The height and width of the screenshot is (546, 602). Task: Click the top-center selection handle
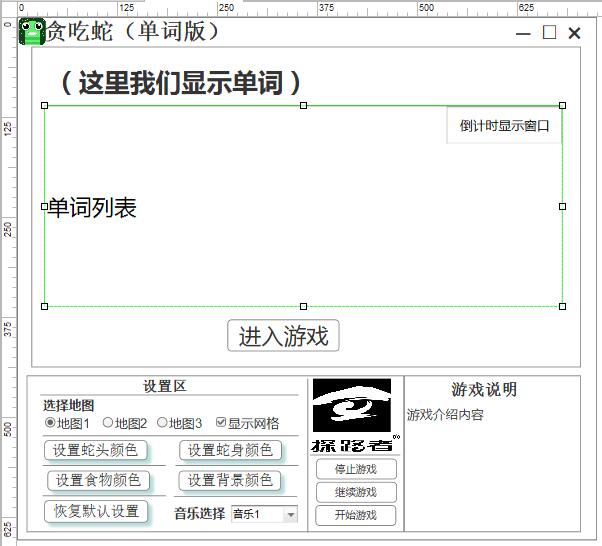303,105
